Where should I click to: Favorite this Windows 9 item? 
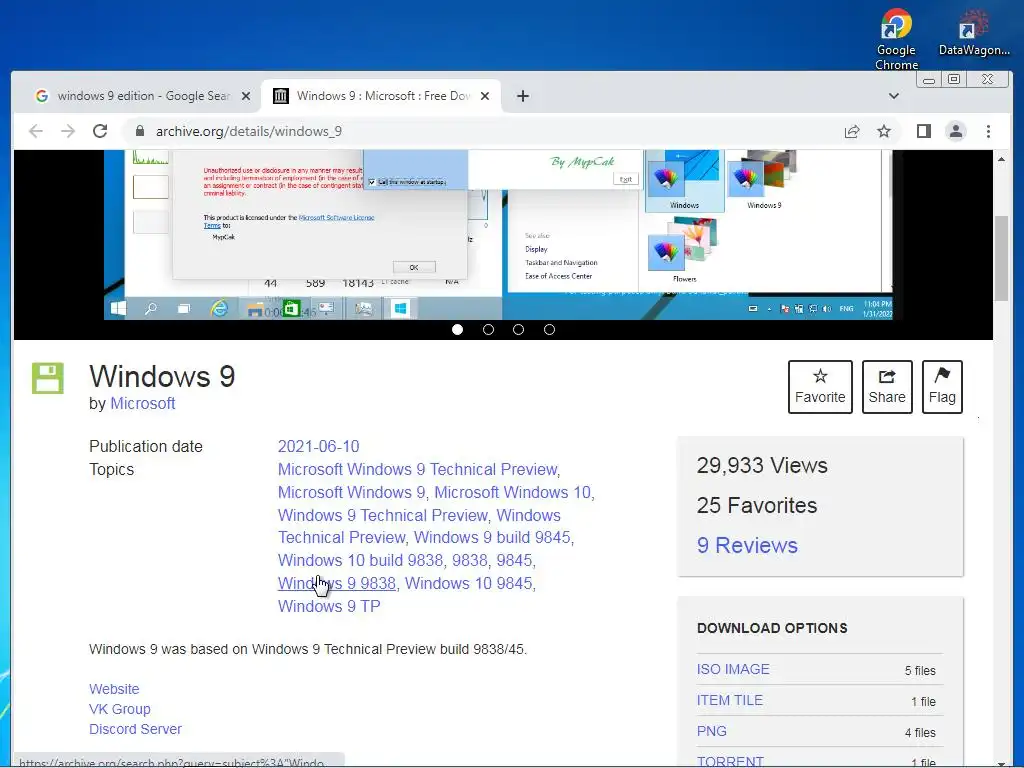820,387
